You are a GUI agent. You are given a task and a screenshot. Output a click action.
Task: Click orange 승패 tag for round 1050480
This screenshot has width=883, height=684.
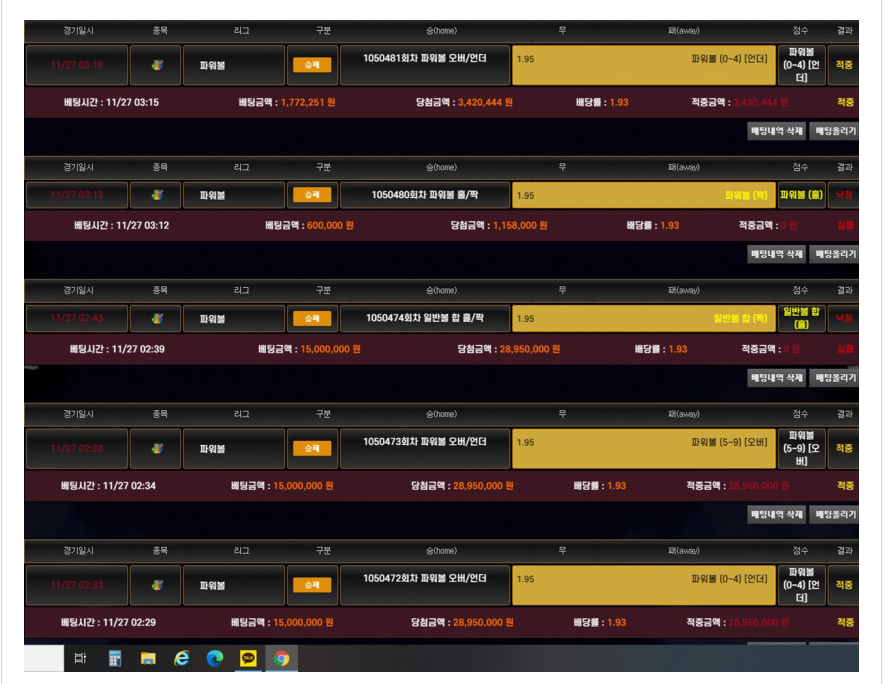click(x=312, y=195)
